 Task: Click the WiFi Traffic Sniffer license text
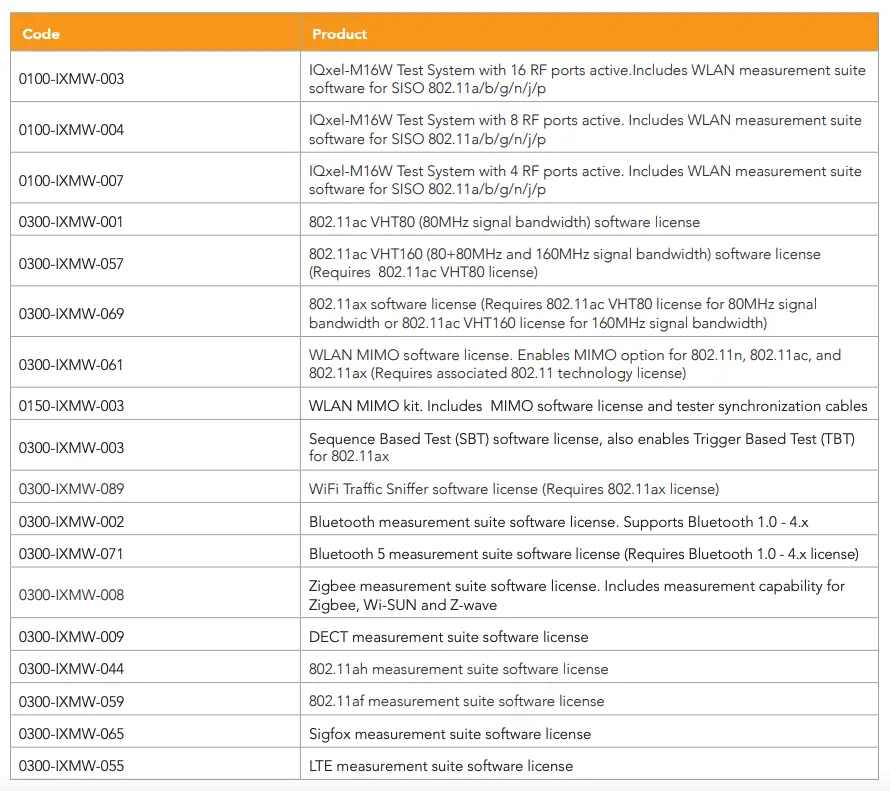pyautogui.click(x=514, y=489)
